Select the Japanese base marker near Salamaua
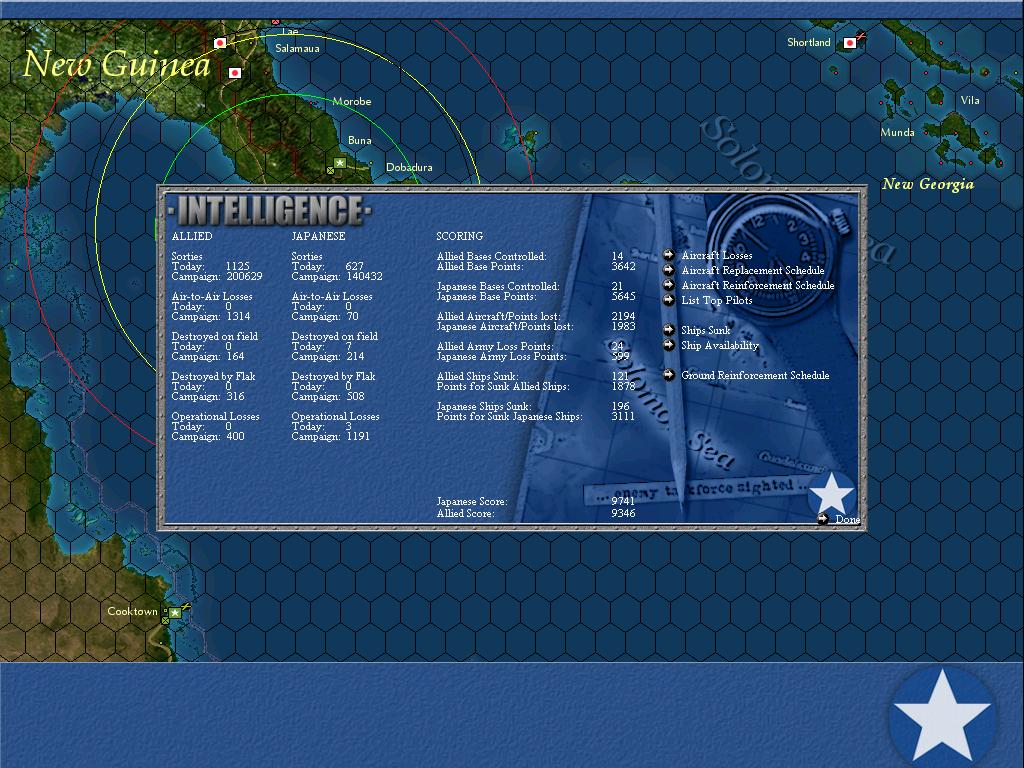Viewport: 1024px width, 768px height. (x=221, y=43)
